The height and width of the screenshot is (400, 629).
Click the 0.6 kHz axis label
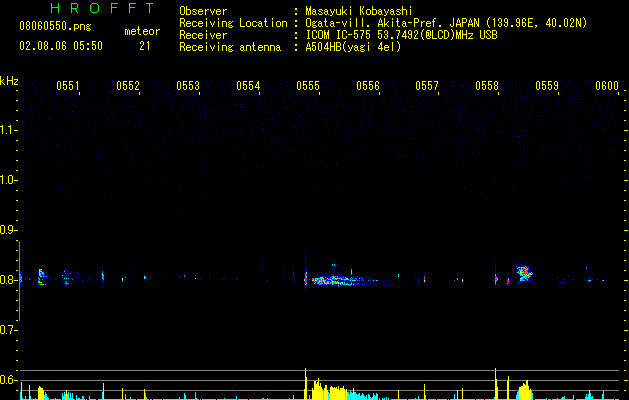[8, 380]
